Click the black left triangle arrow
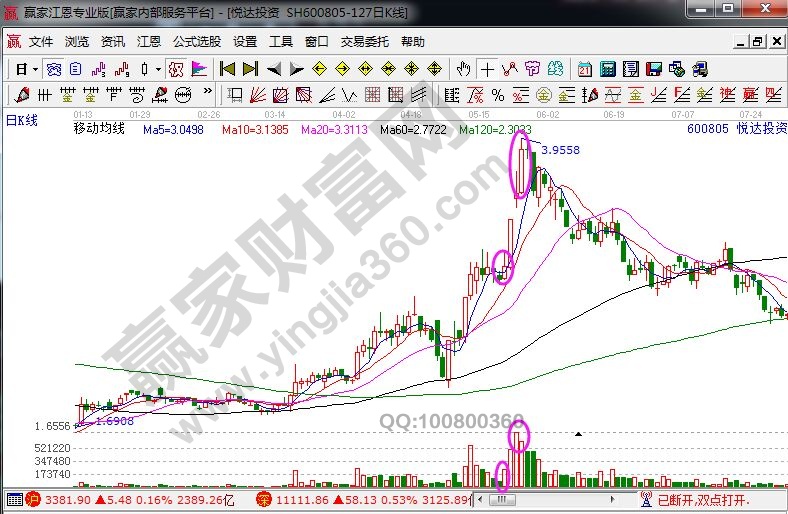The width and height of the screenshot is (788, 514). coord(273,69)
